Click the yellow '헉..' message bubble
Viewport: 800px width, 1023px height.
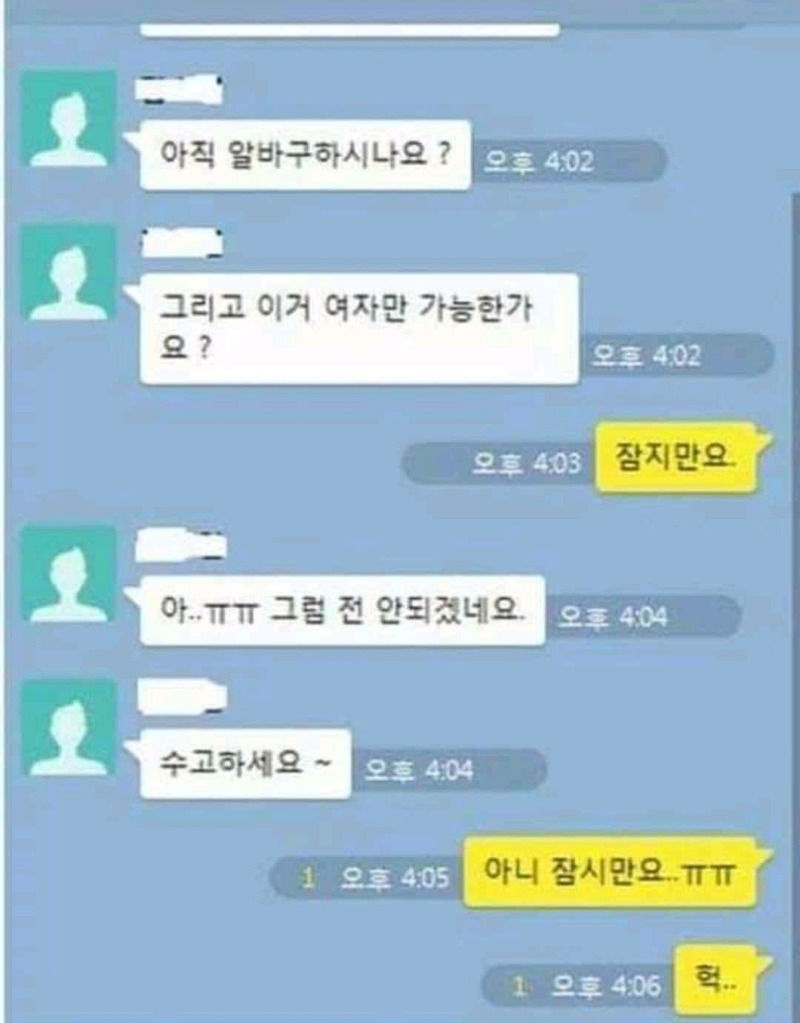(x=716, y=979)
